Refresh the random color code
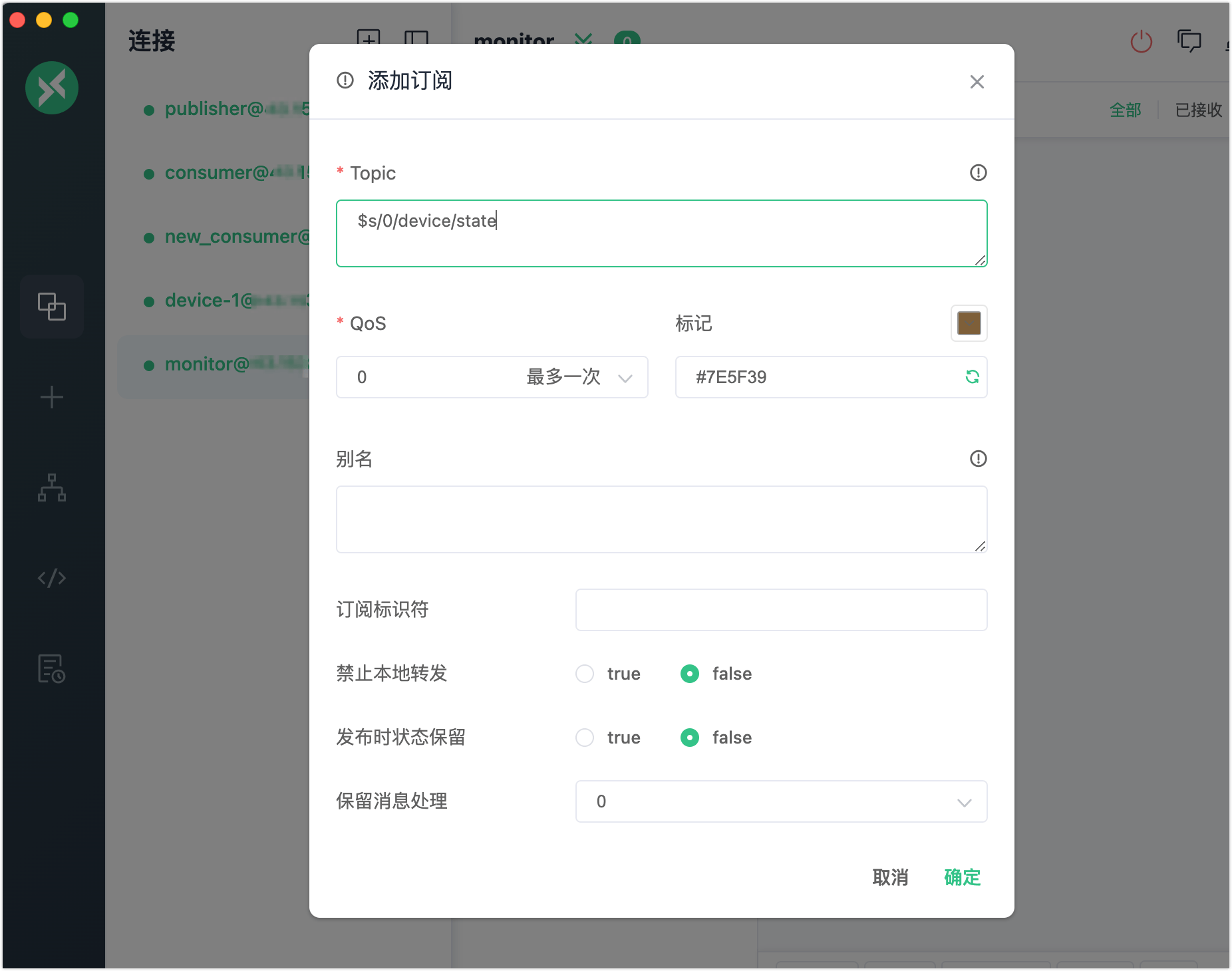Screen dimensions: 1232x971 pyautogui.click(x=972, y=377)
